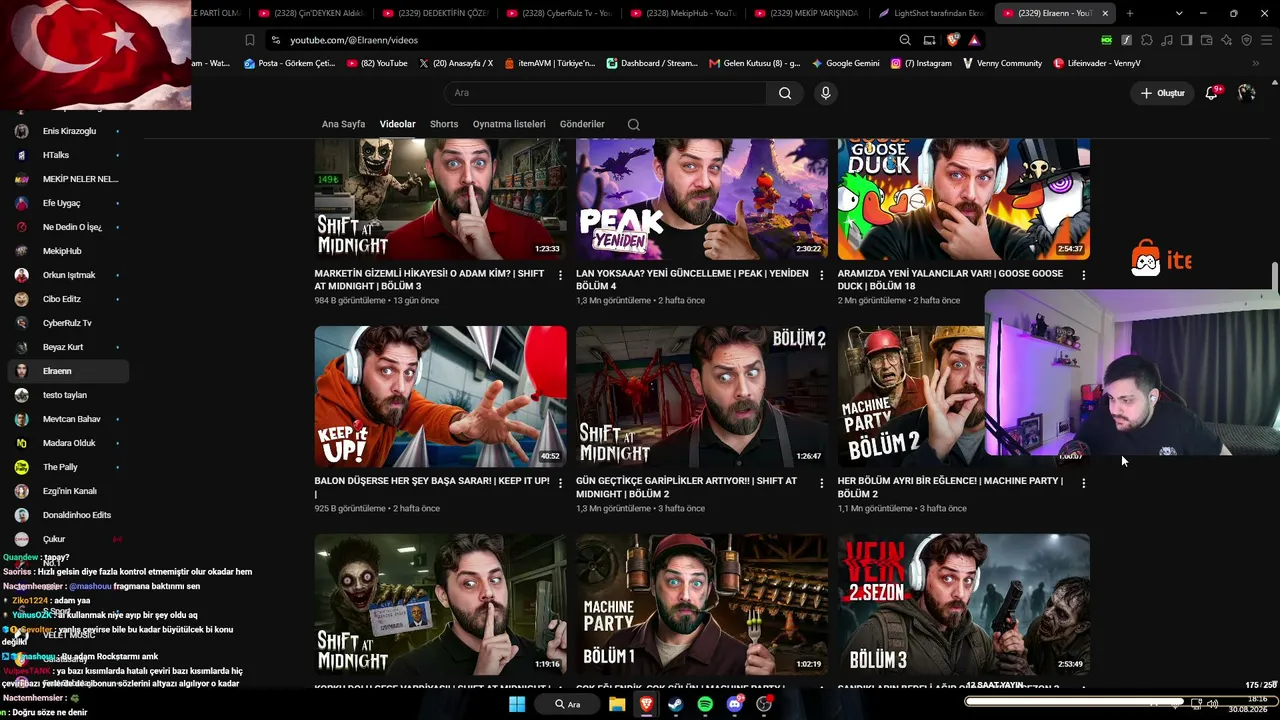Switch to the LightShot browser tab
The image size is (1280, 720).
pos(931,13)
